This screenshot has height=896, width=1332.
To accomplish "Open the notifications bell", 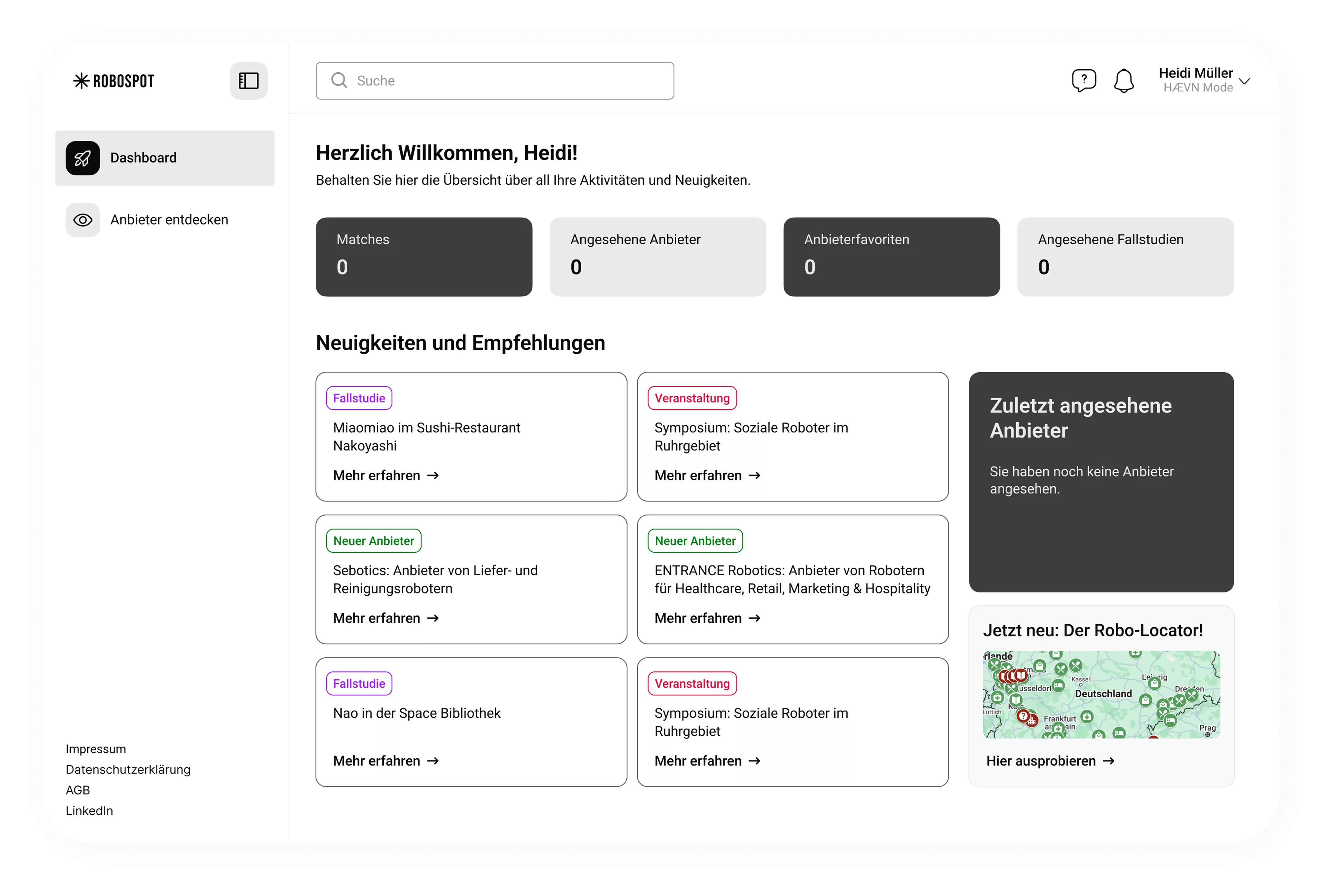I will point(1123,81).
